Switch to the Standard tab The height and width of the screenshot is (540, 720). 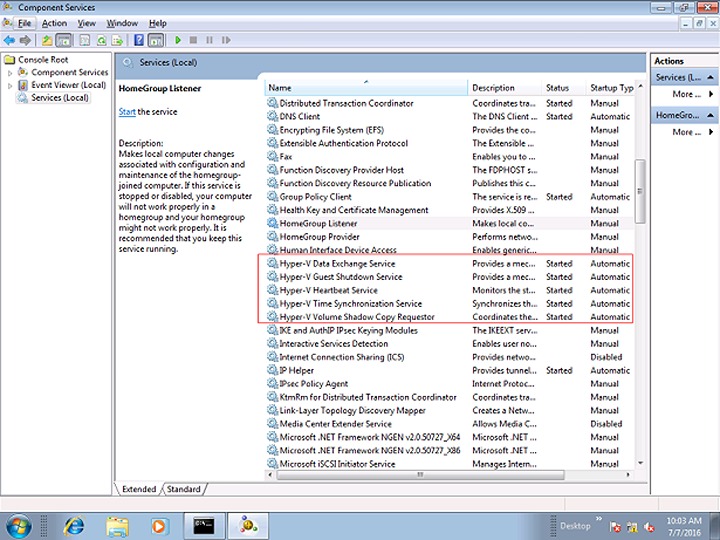[x=183, y=490]
